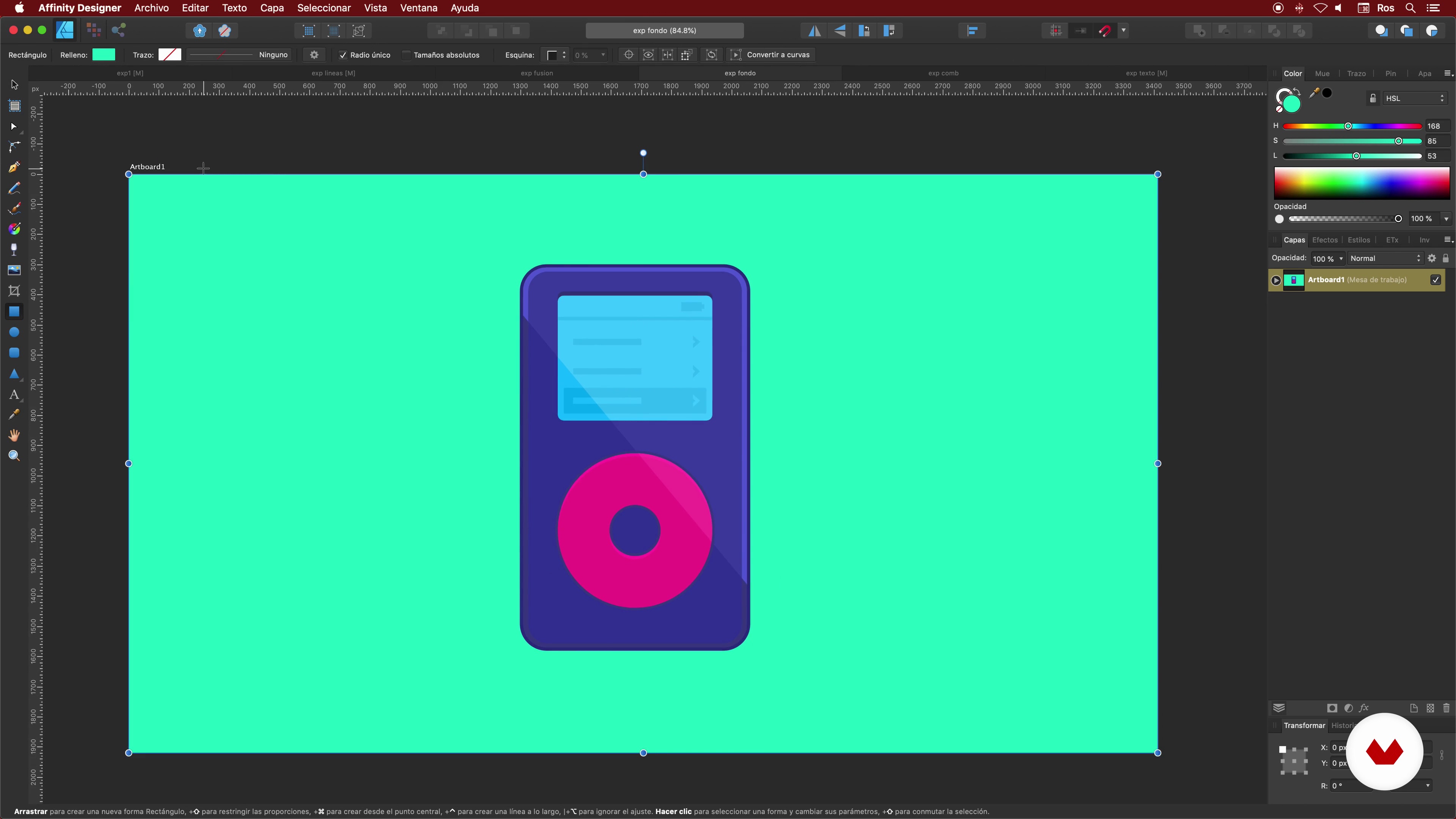Viewport: 1456px width, 819px height.
Task: Enable Tamaños absolutos checkbox
Action: [x=406, y=55]
